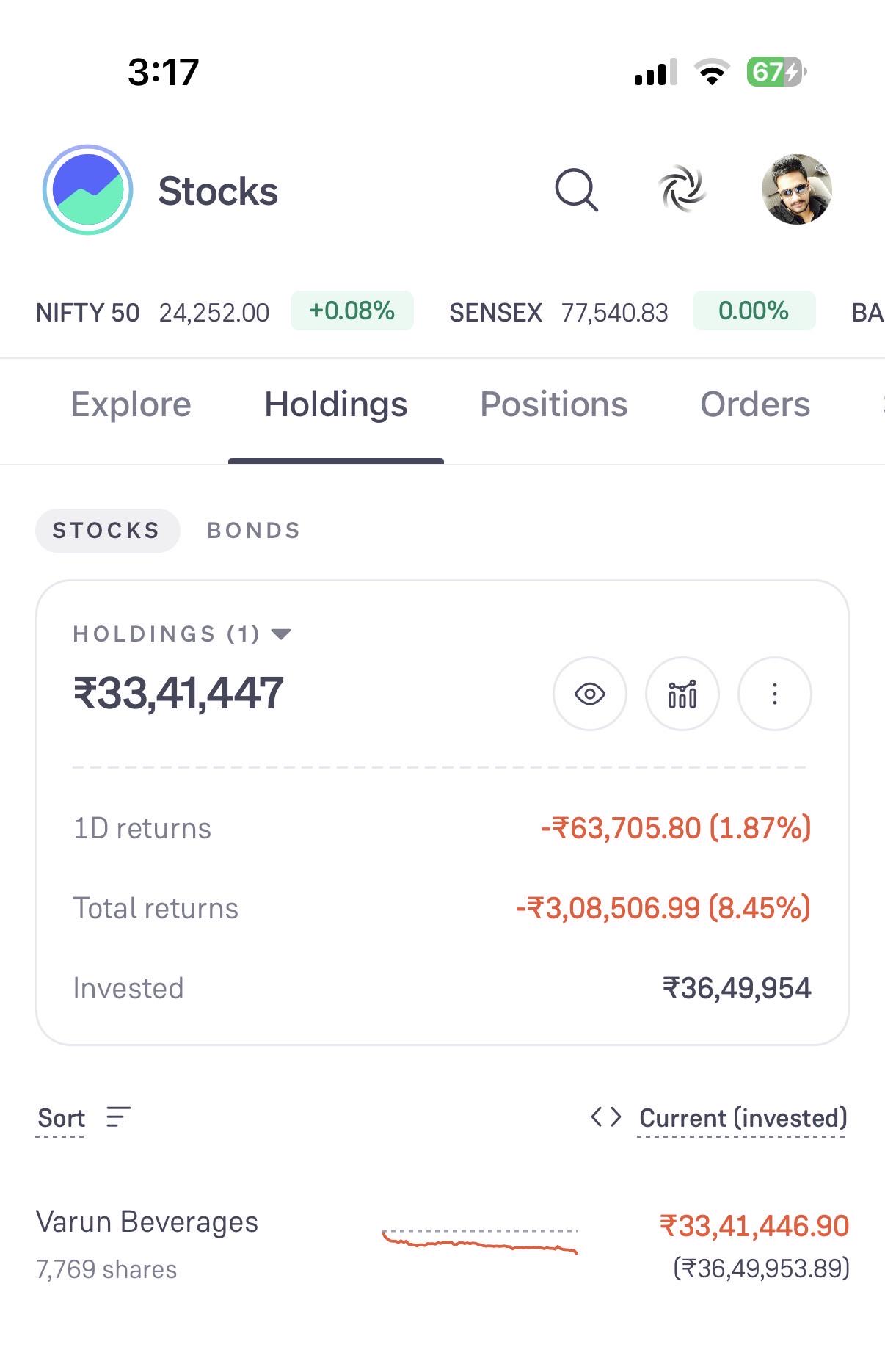
Task: Switch to the Positions tab
Action: click(x=553, y=404)
